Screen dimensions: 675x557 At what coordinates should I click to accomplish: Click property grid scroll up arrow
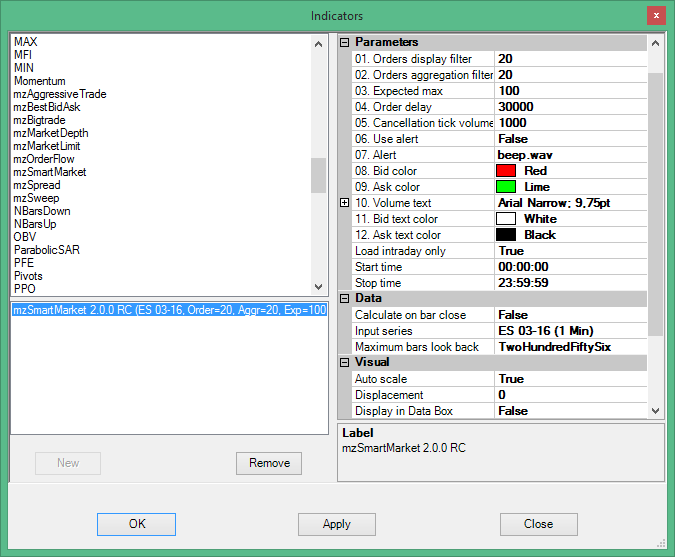pyautogui.click(x=655, y=43)
